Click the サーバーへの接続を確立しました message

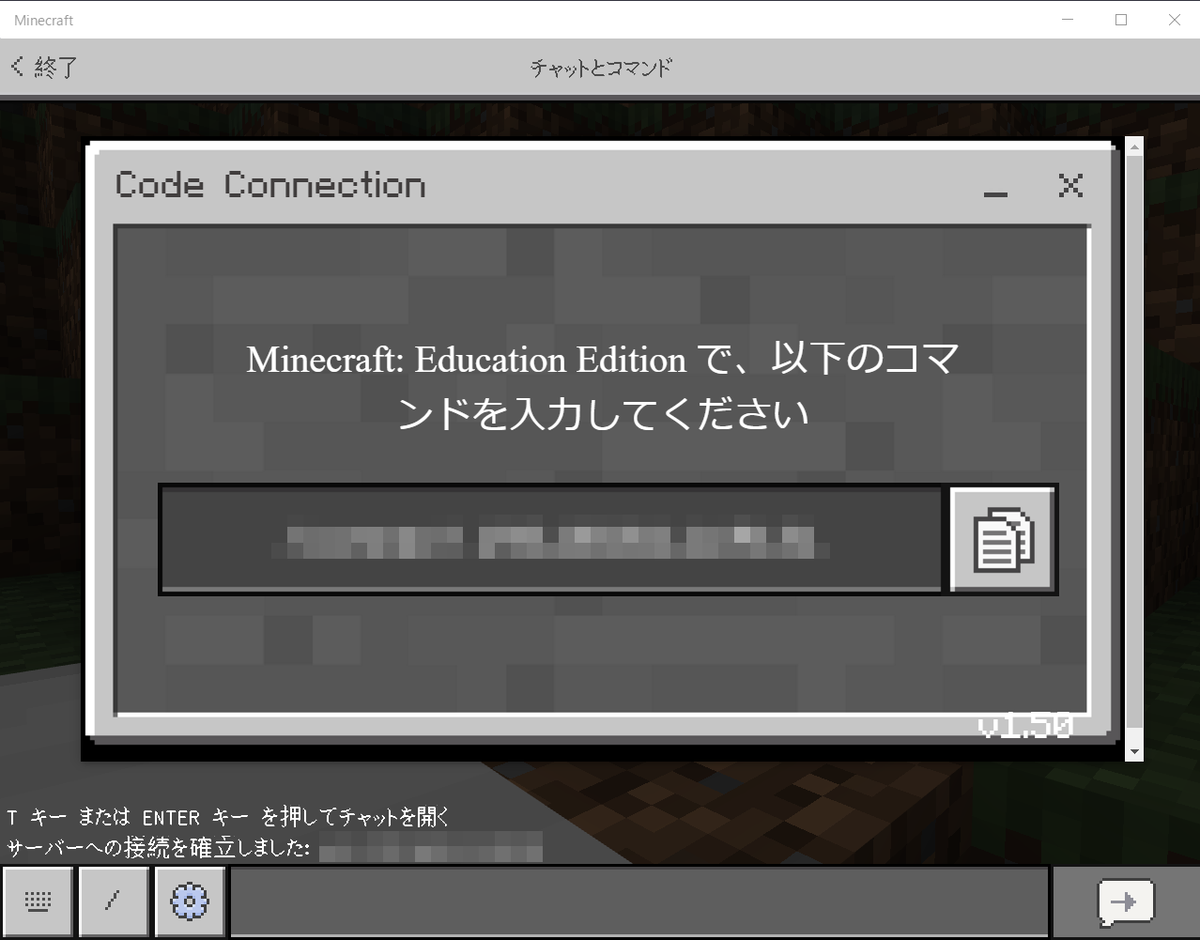(161, 849)
